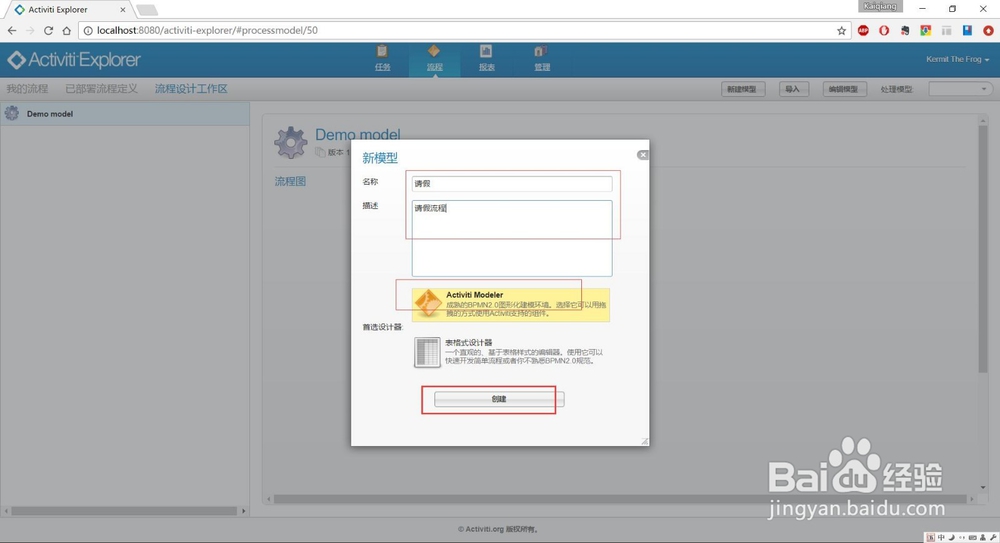Click the site info icon in address bar
The image size is (1000, 543).
(88, 30)
